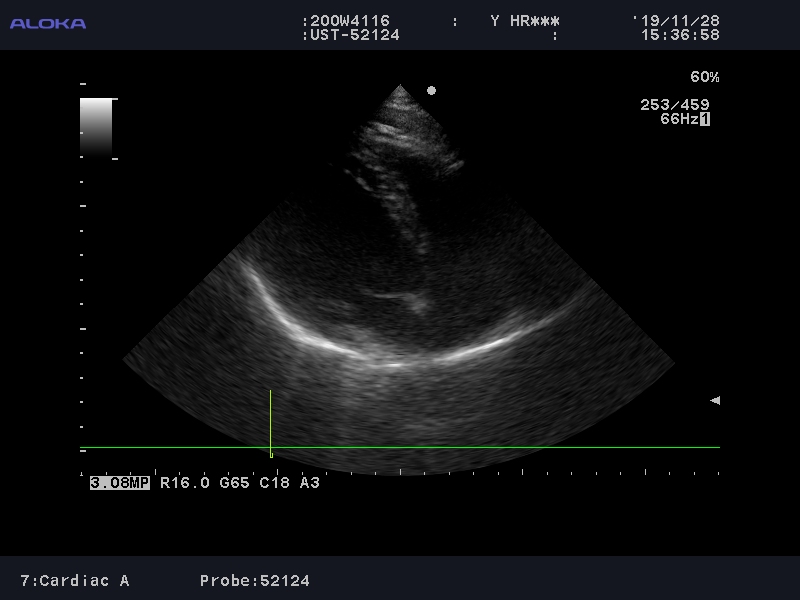Click the highlighted box beside 66Hz

tap(705, 119)
